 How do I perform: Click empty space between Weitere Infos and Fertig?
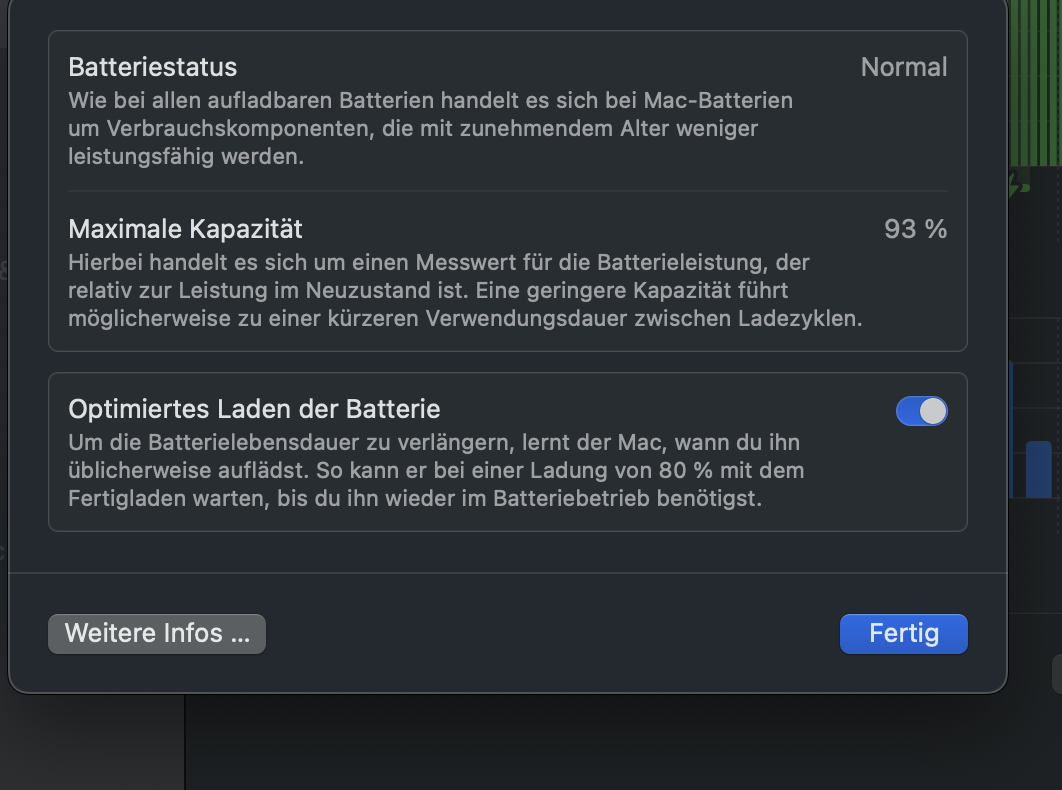click(x=550, y=634)
